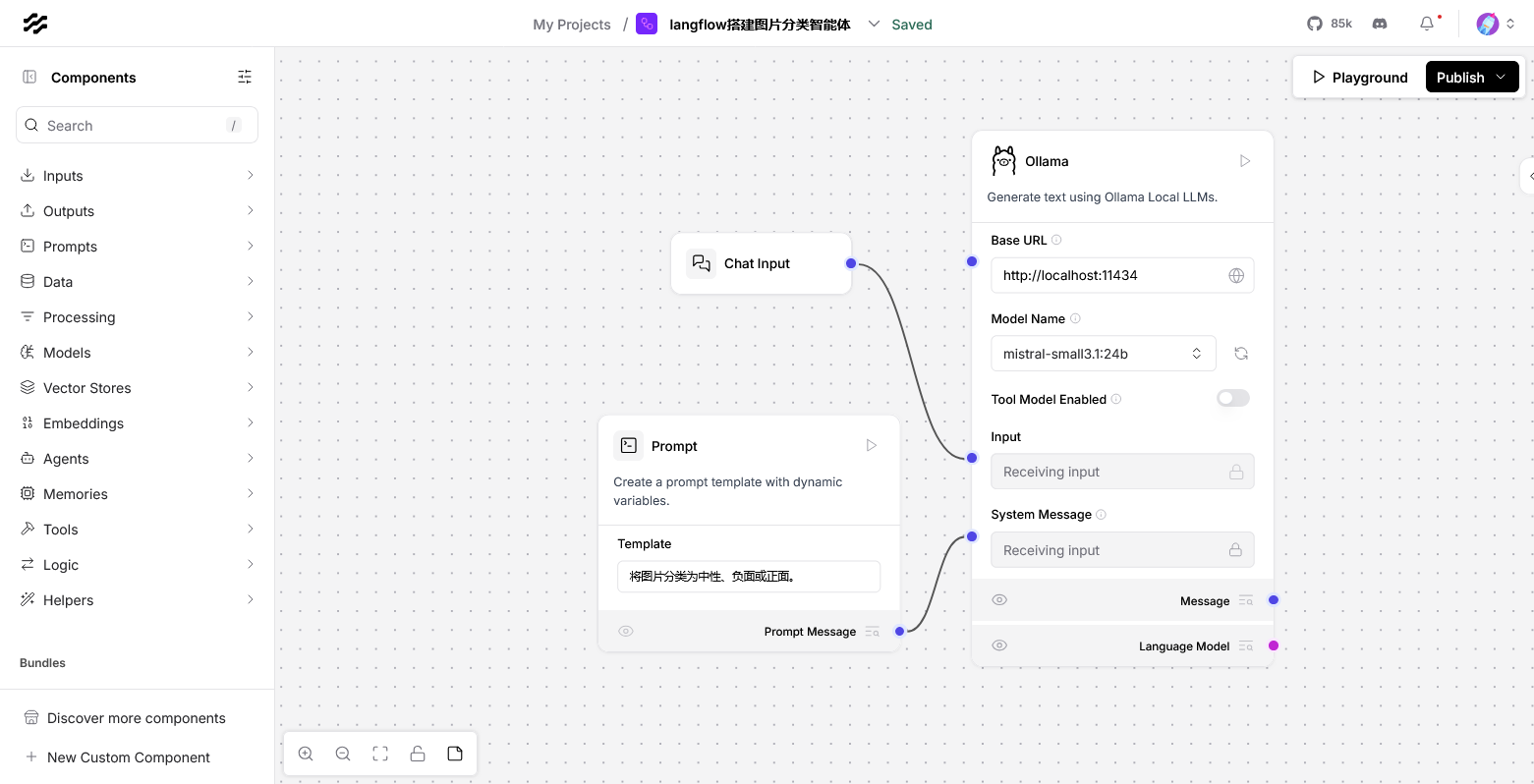The width and height of the screenshot is (1534, 784).
Task: Click the Langflow logo icon
Action: (35, 24)
